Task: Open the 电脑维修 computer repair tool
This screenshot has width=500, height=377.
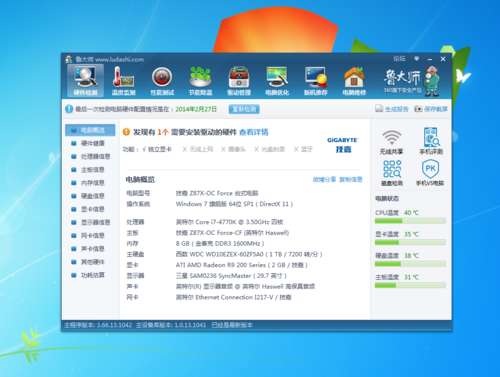Action: [x=354, y=81]
